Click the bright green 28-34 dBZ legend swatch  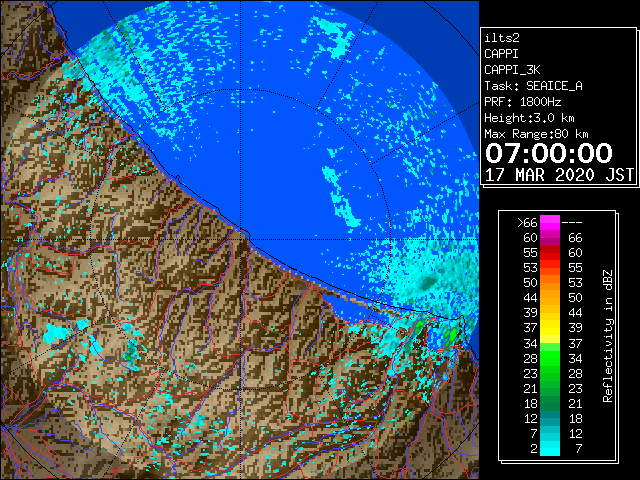click(x=550, y=358)
